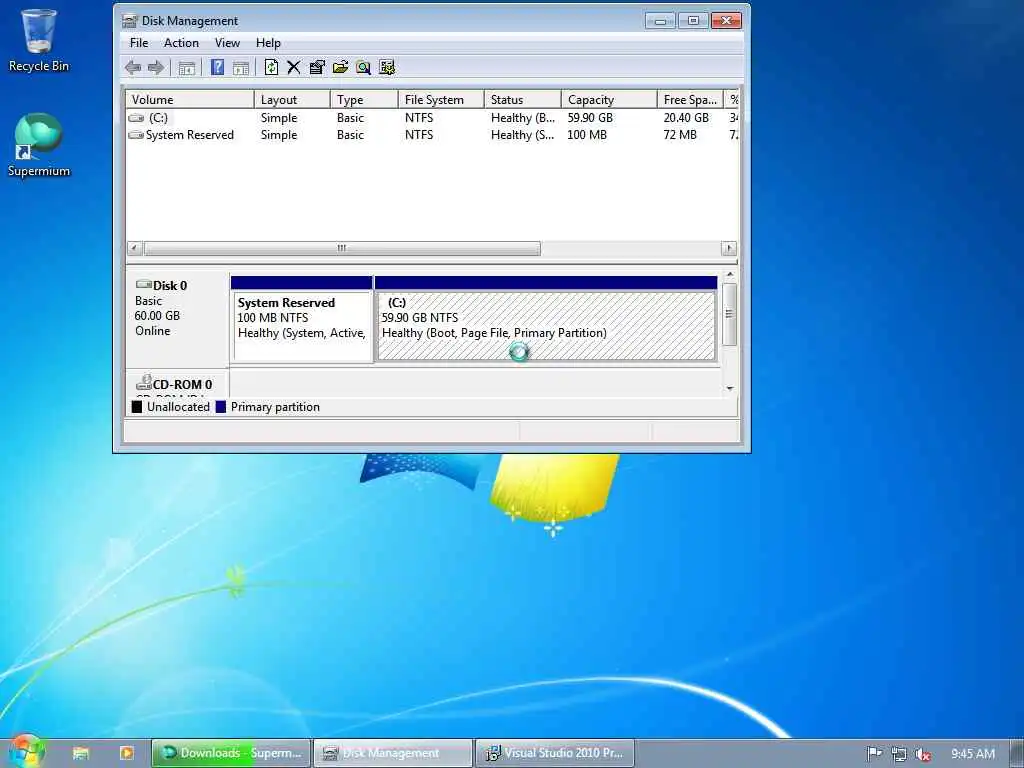This screenshot has width=1024, height=768.
Task: Open the Action menu
Action: [181, 43]
